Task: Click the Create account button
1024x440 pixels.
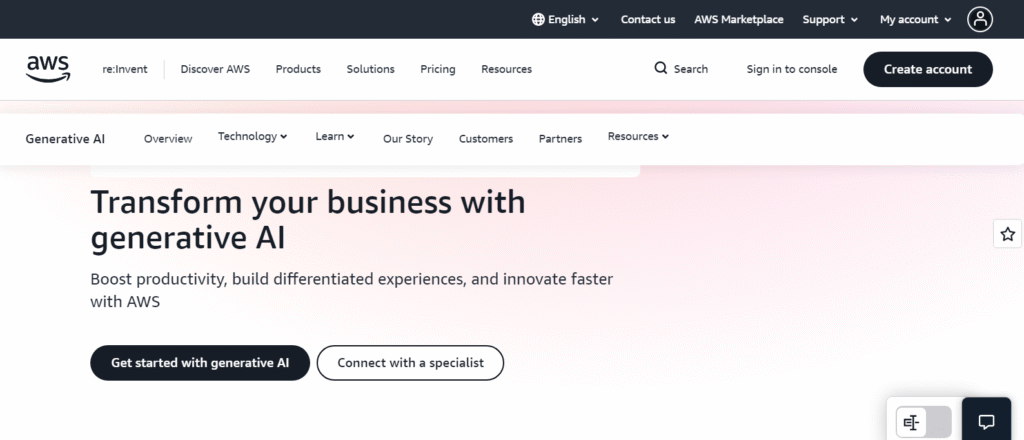Action: pos(928,69)
